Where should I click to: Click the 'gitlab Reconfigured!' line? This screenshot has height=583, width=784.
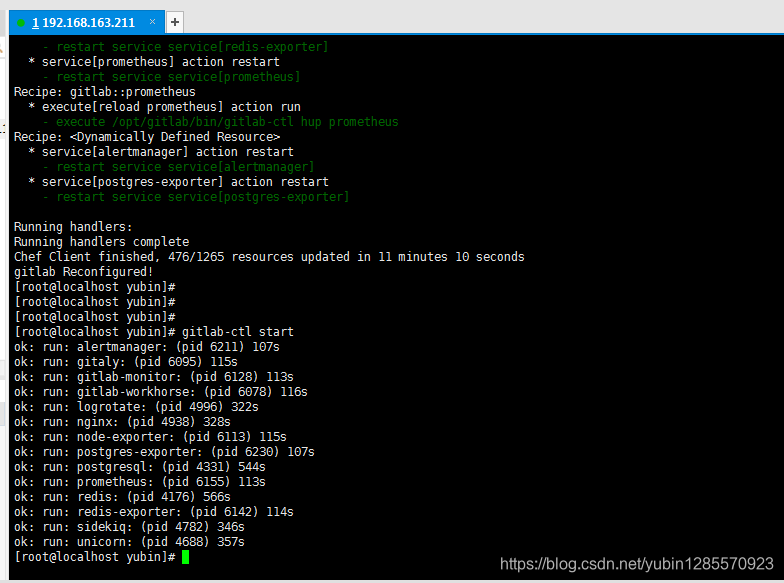84,272
